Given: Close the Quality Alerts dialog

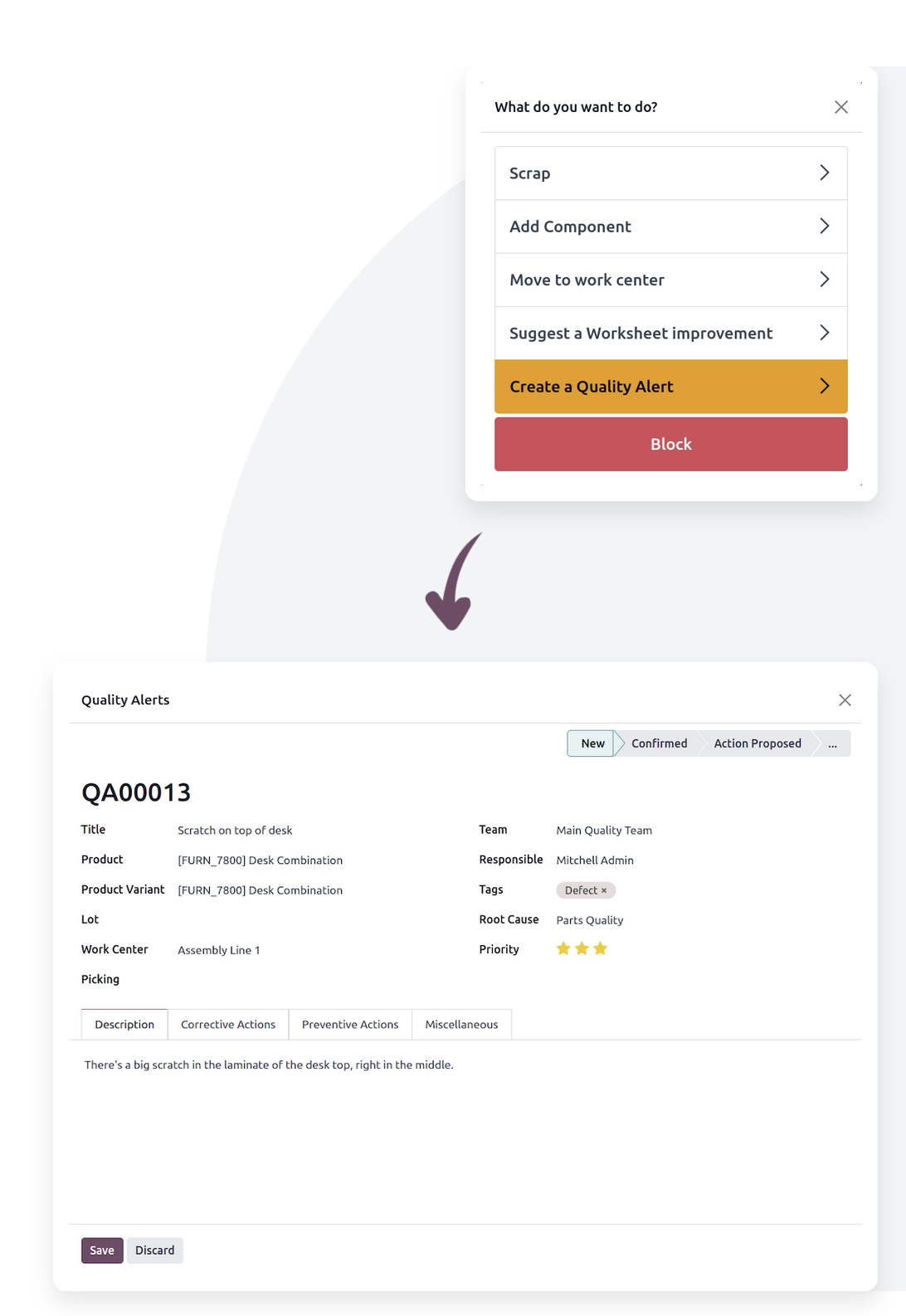Looking at the screenshot, I should click(845, 700).
